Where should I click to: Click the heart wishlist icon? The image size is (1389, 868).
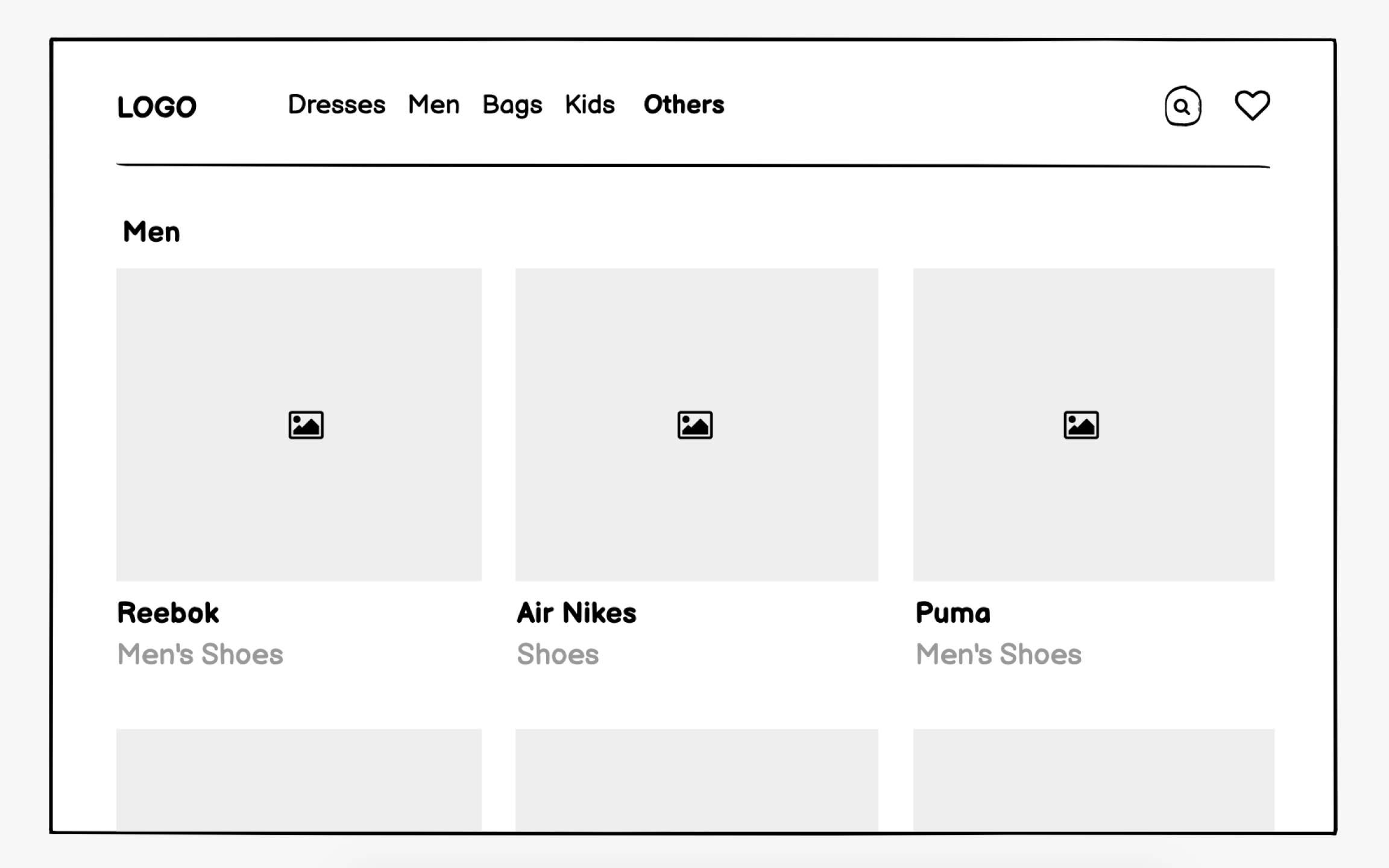[1252, 106]
